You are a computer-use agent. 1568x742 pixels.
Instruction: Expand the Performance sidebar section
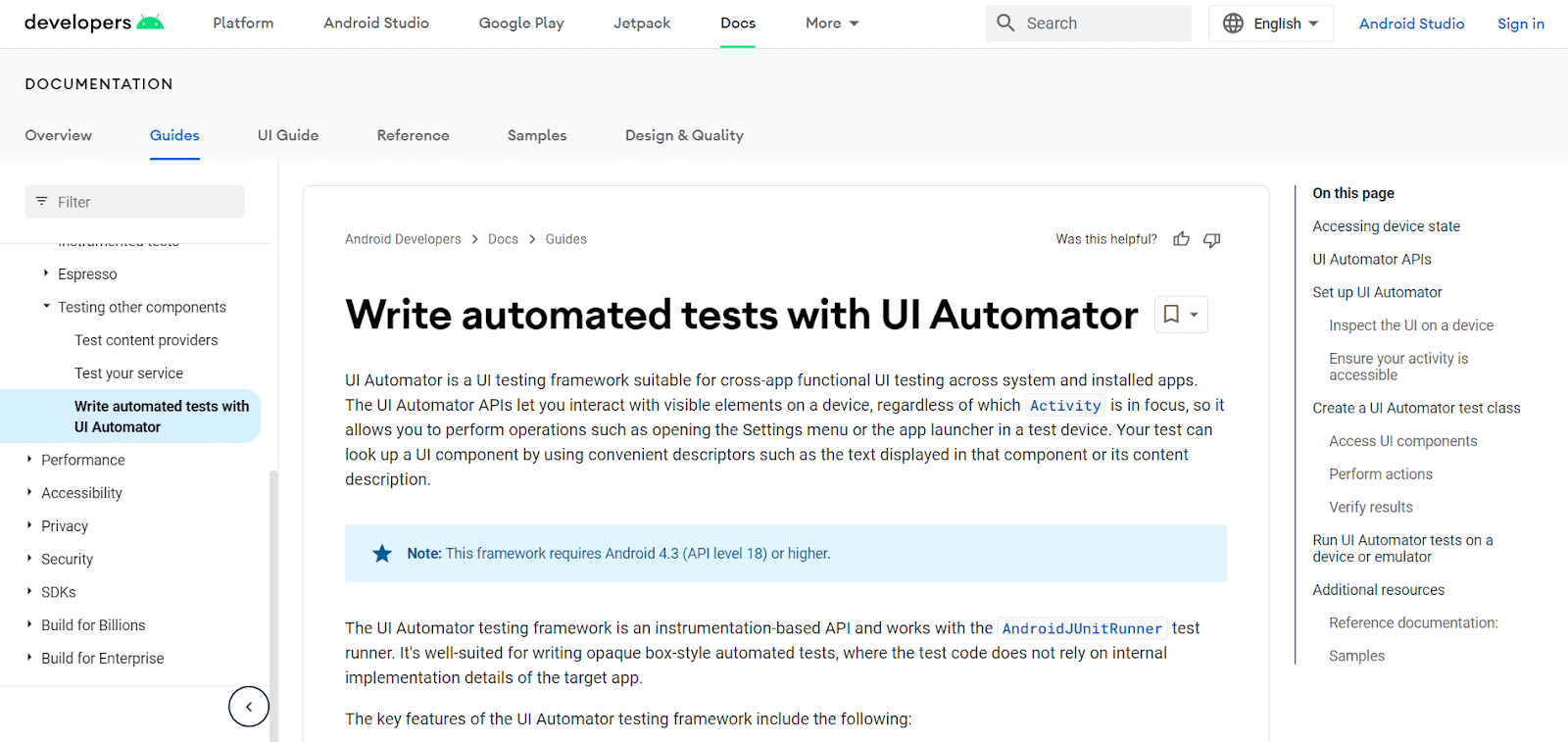[29, 459]
